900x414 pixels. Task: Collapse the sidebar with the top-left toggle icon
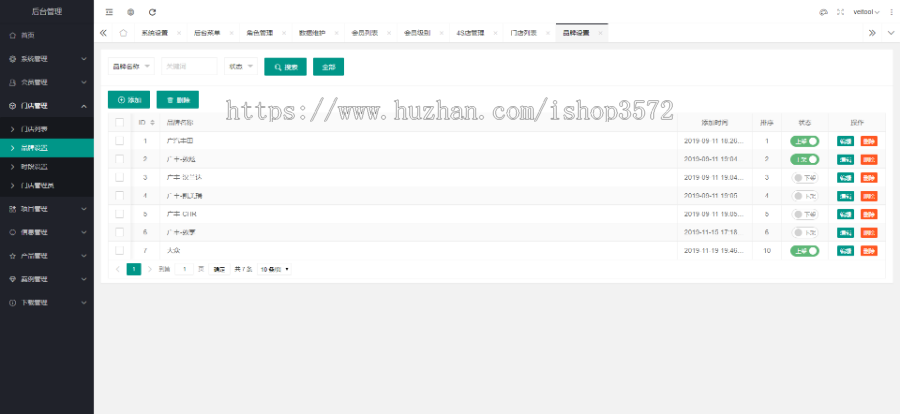[109, 12]
